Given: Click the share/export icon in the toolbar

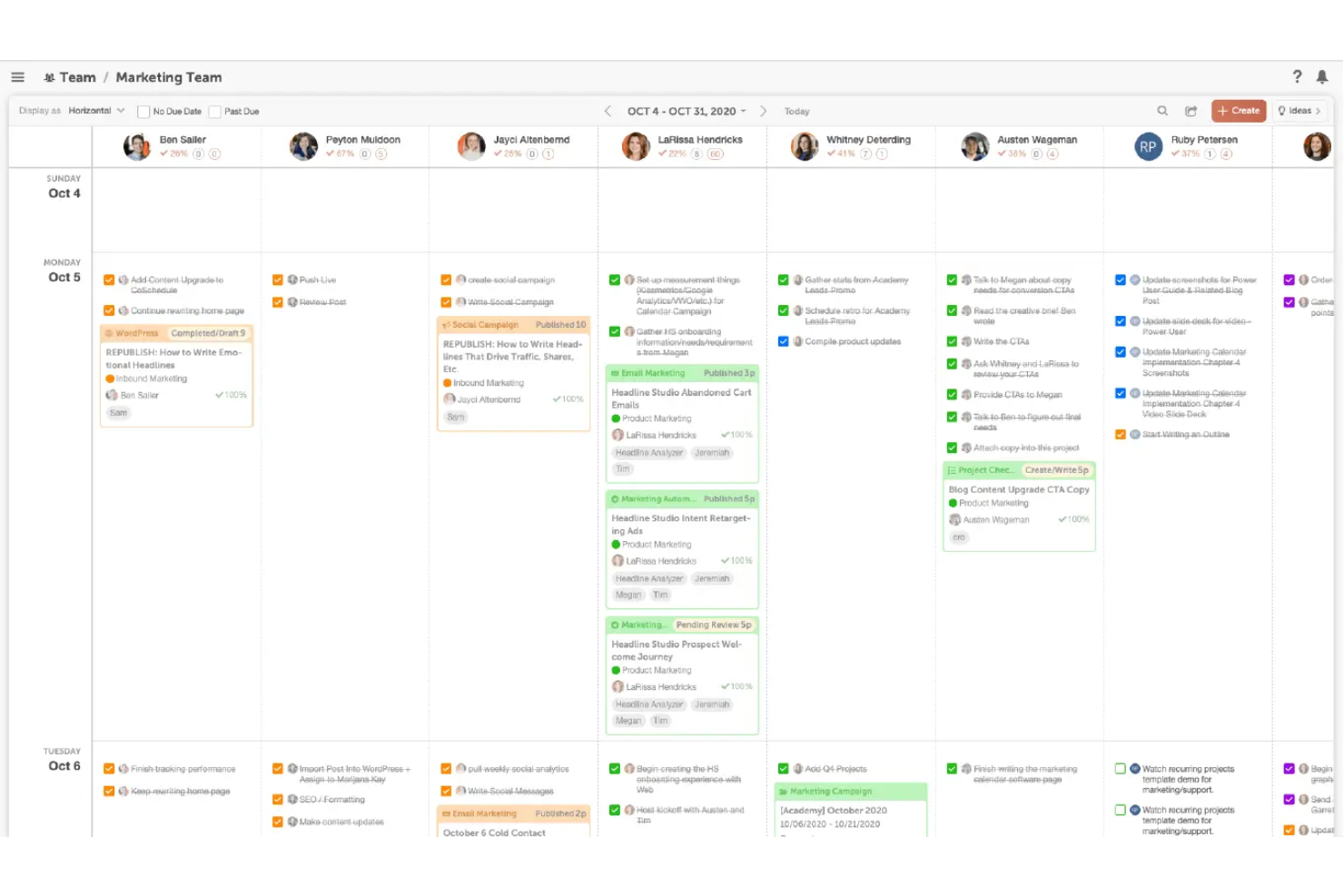Looking at the screenshot, I should (x=1191, y=110).
